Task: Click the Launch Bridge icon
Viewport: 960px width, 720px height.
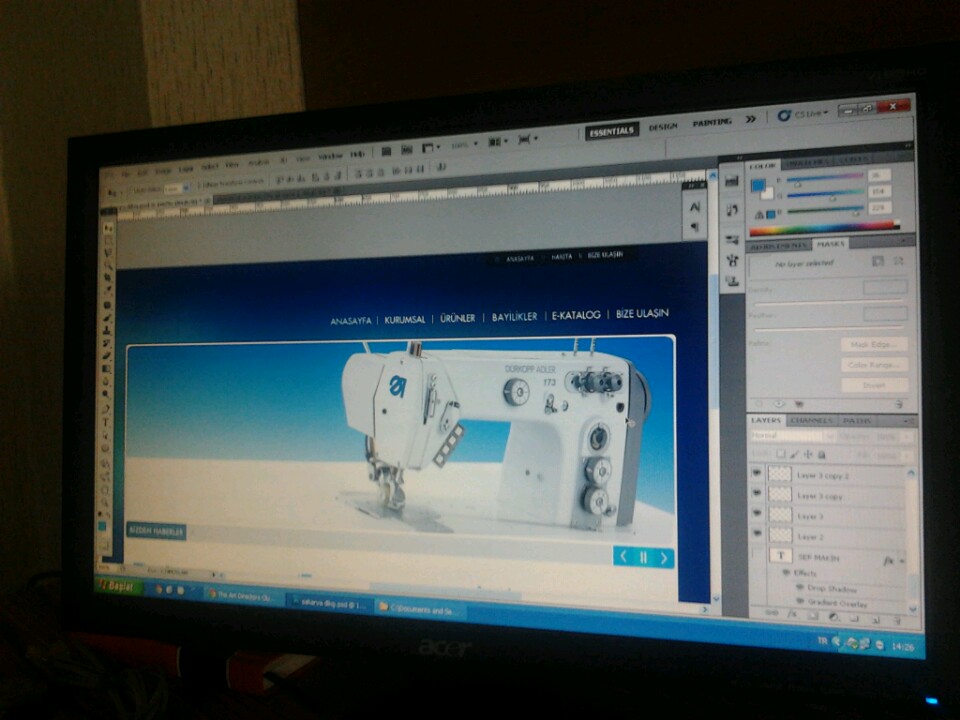Action: [x=386, y=151]
